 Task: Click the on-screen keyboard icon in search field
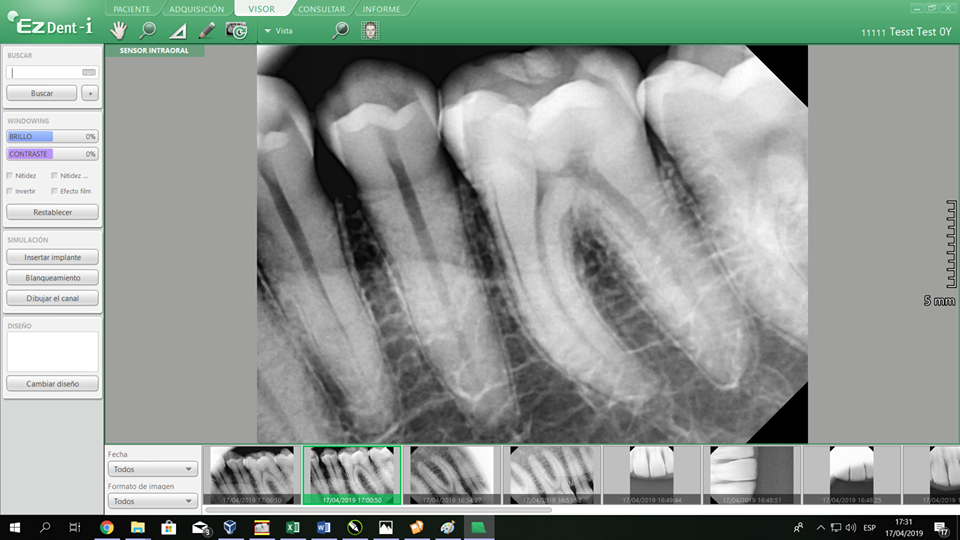89,72
